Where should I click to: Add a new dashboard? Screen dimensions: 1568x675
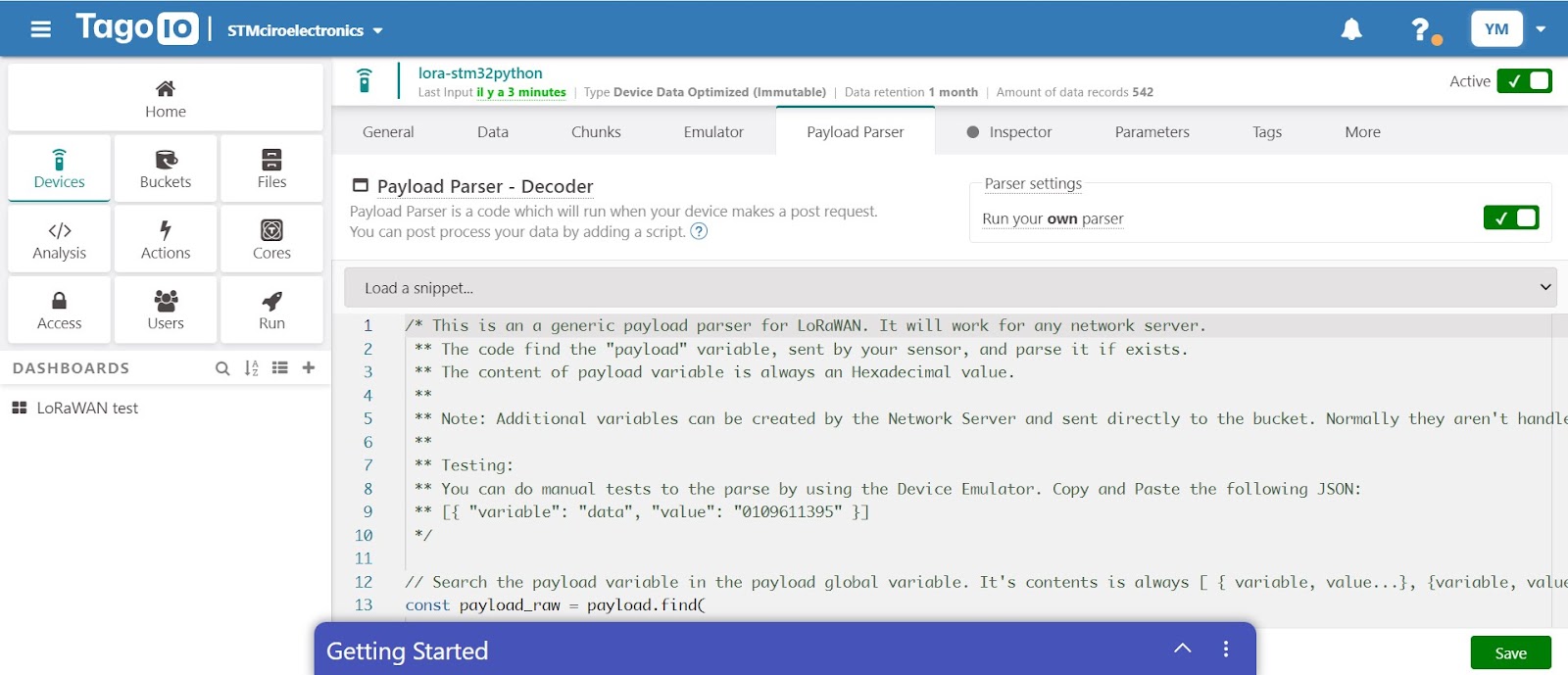click(309, 367)
